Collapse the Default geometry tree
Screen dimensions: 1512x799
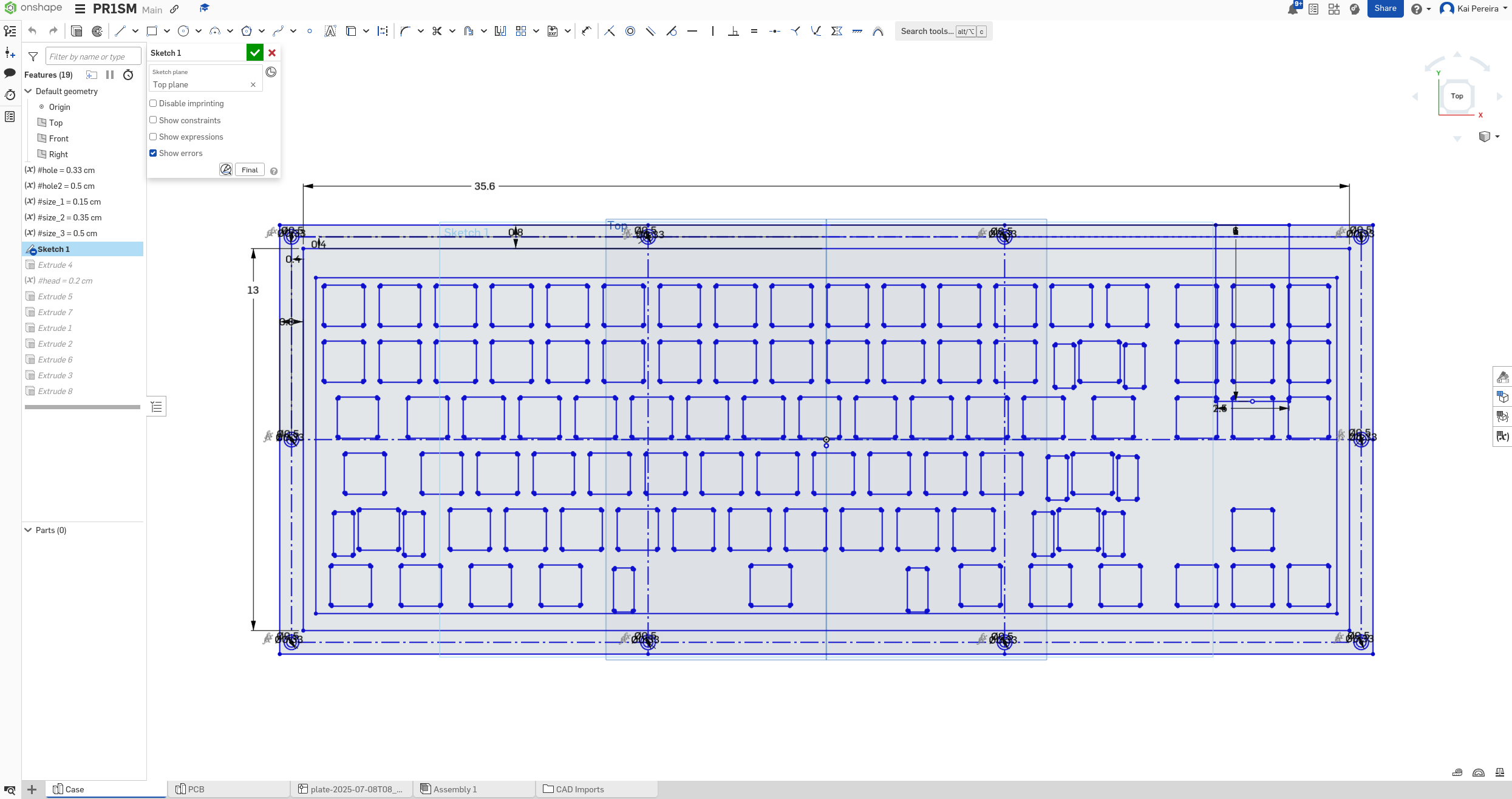pyautogui.click(x=28, y=91)
